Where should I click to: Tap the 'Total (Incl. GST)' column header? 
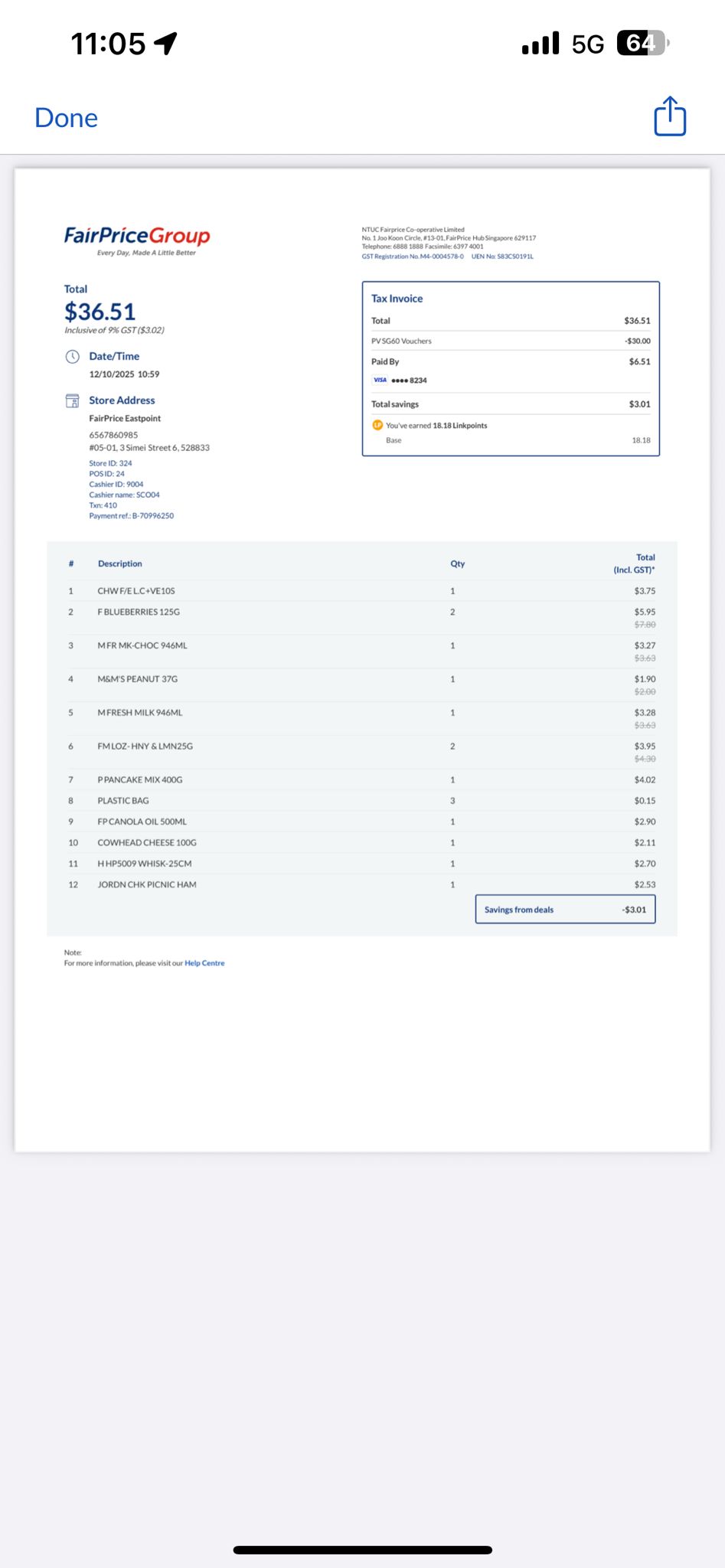coord(634,563)
